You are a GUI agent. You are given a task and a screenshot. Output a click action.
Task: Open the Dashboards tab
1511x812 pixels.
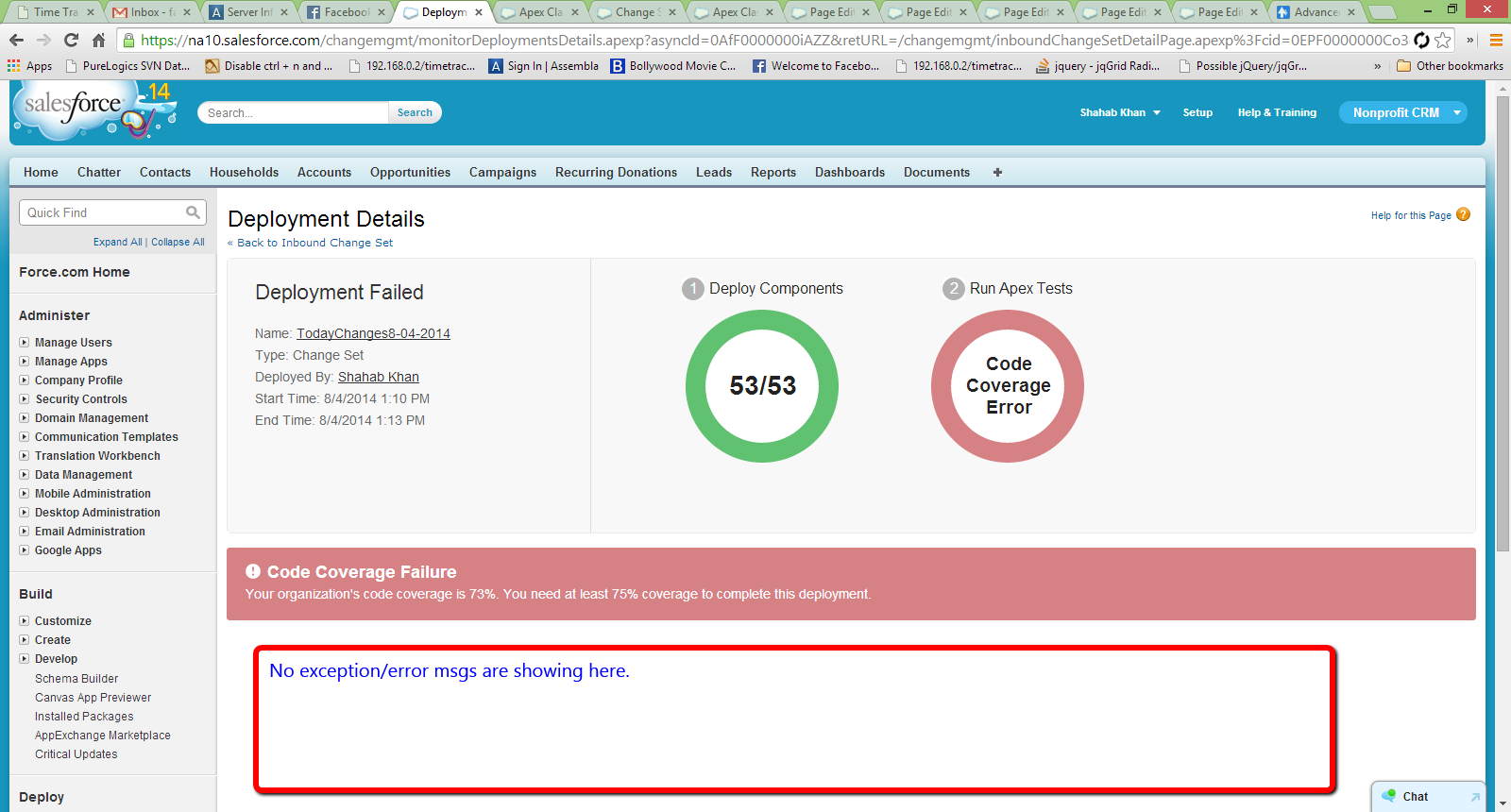[849, 172]
